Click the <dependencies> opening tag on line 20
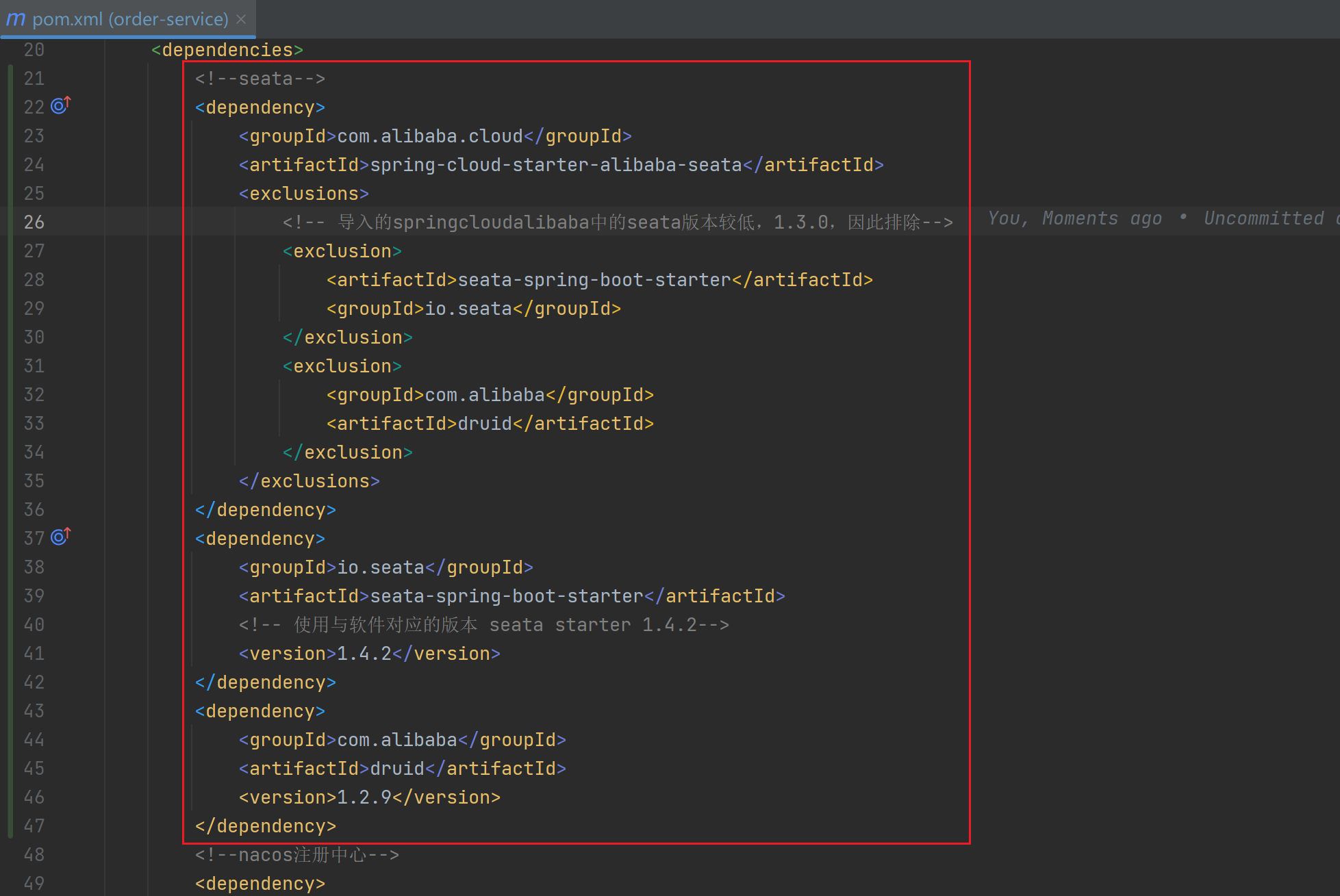The image size is (1340, 896). (227, 50)
